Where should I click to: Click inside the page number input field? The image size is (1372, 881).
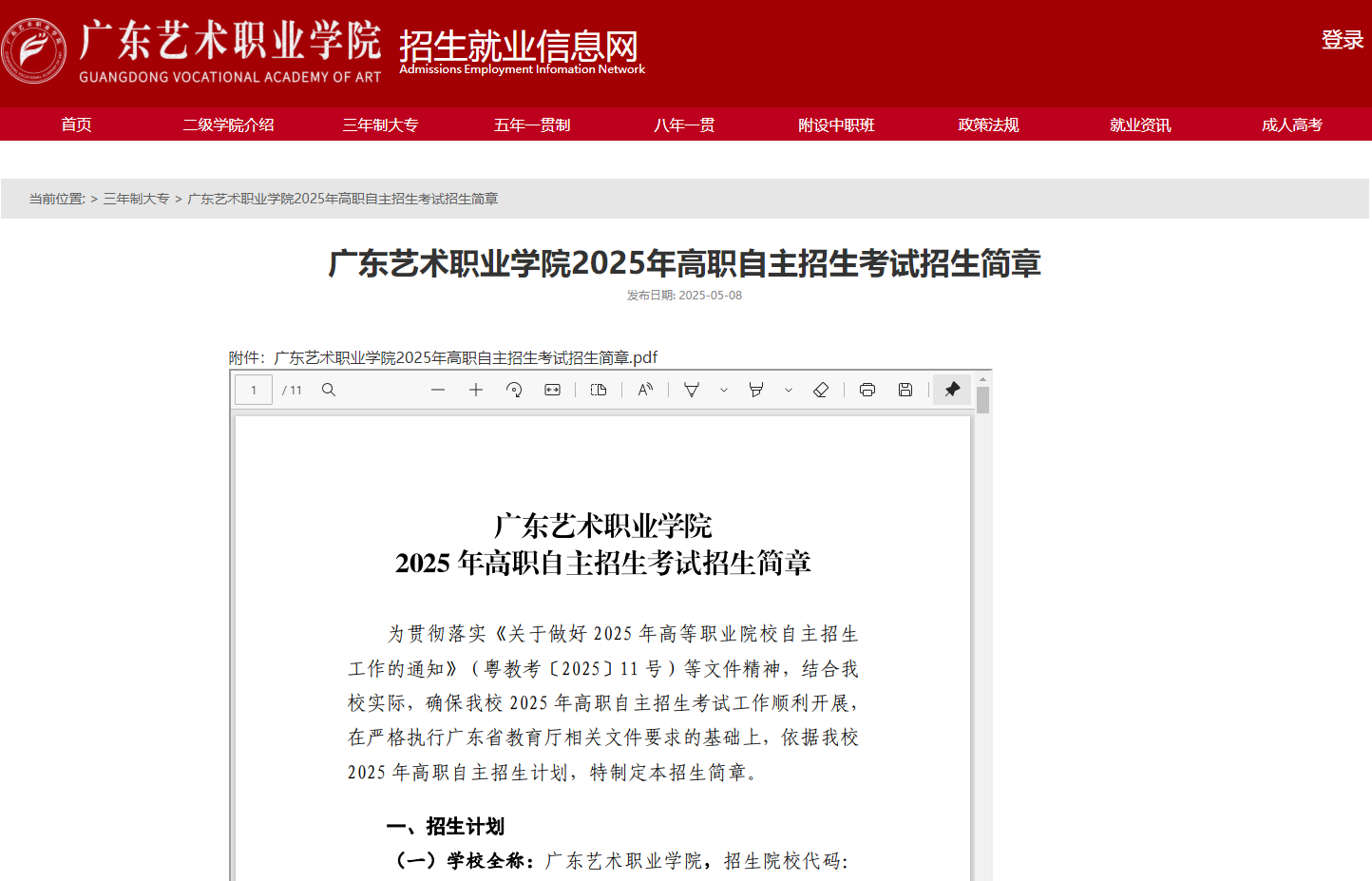click(253, 390)
